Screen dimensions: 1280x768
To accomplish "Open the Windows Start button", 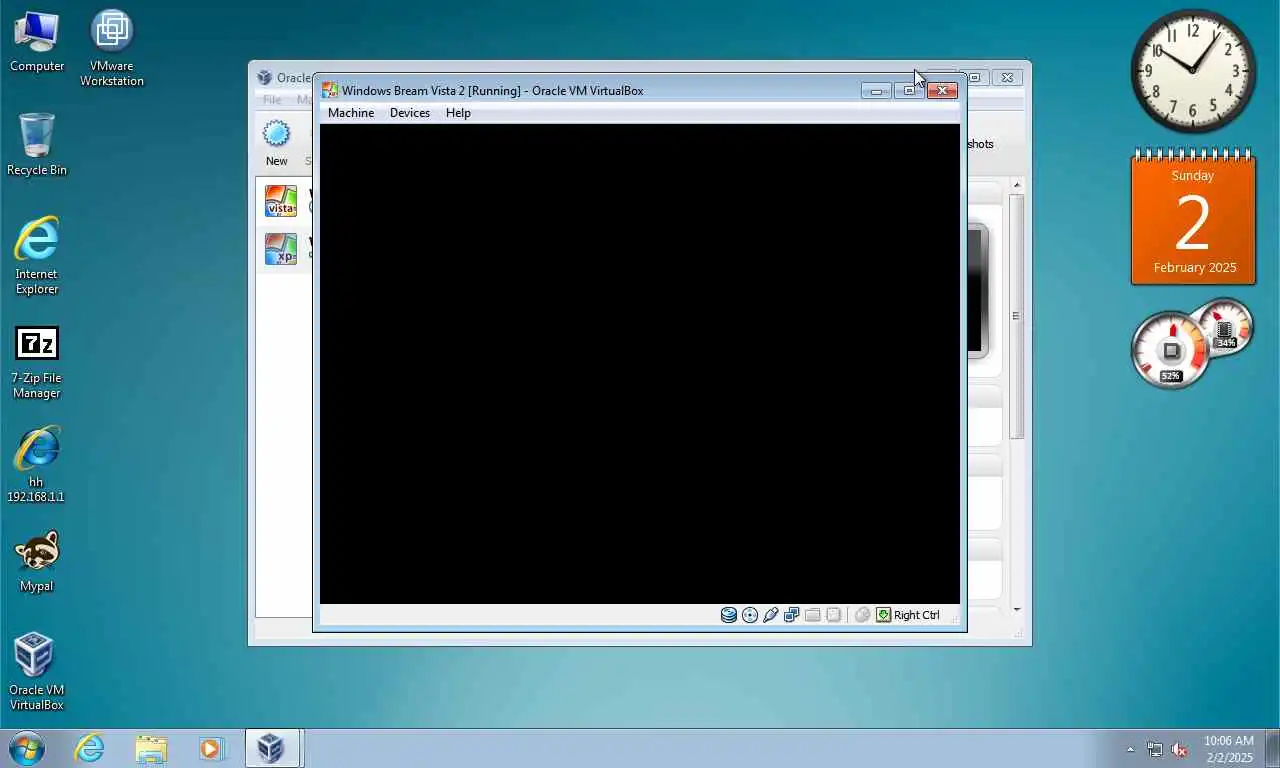I will click(x=27, y=748).
